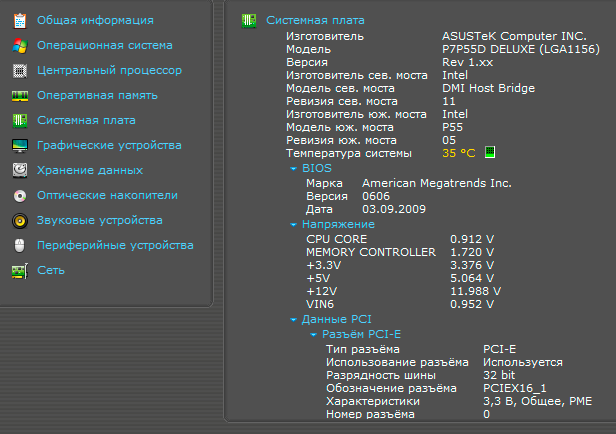Click the 3,3 В, Общее, PME characteristics value
This screenshot has width=616, height=434.
click(537, 401)
